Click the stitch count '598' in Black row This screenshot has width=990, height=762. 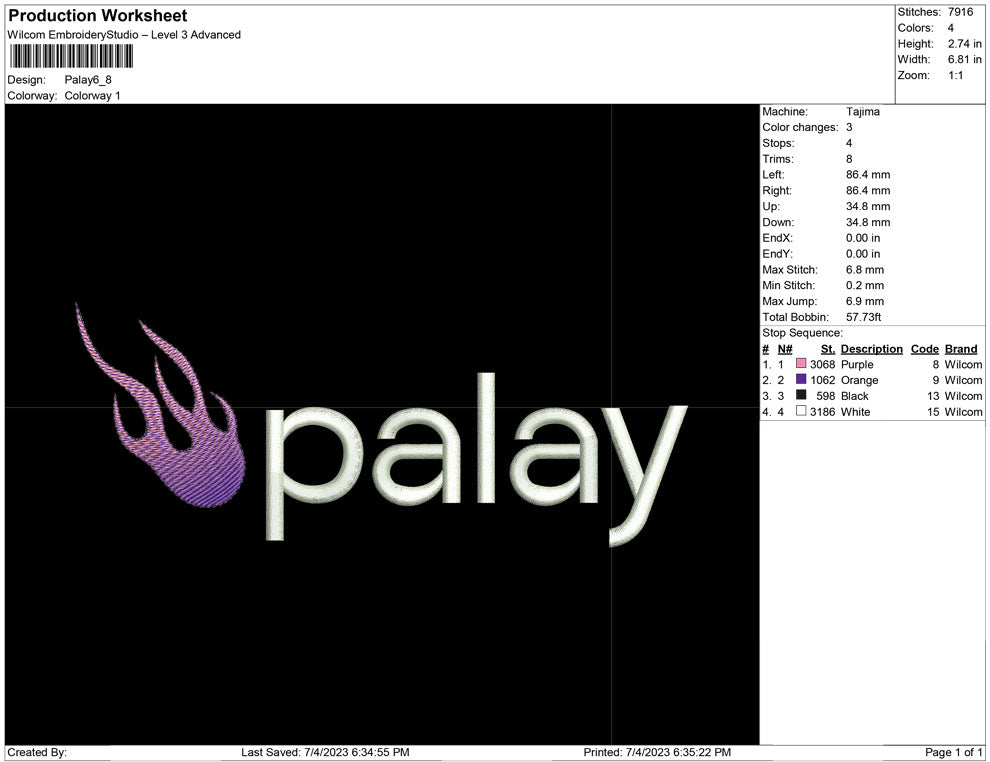pos(825,396)
